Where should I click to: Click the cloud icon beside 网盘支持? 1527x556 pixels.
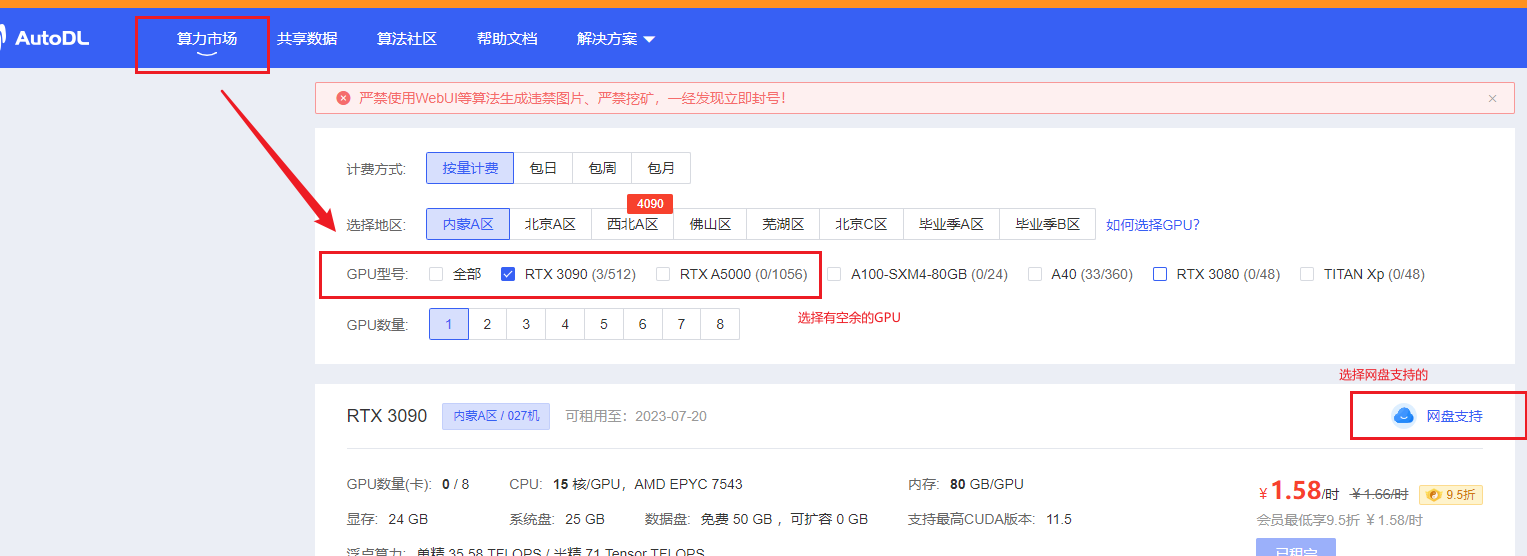click(1404, 416)
